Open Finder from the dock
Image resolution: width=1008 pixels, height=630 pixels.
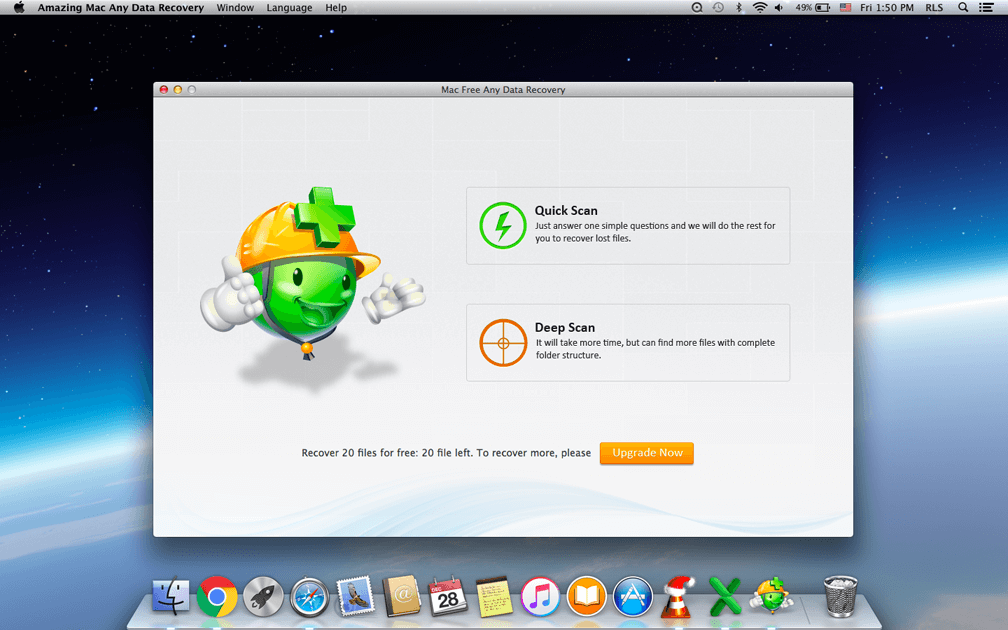point(170,597)
